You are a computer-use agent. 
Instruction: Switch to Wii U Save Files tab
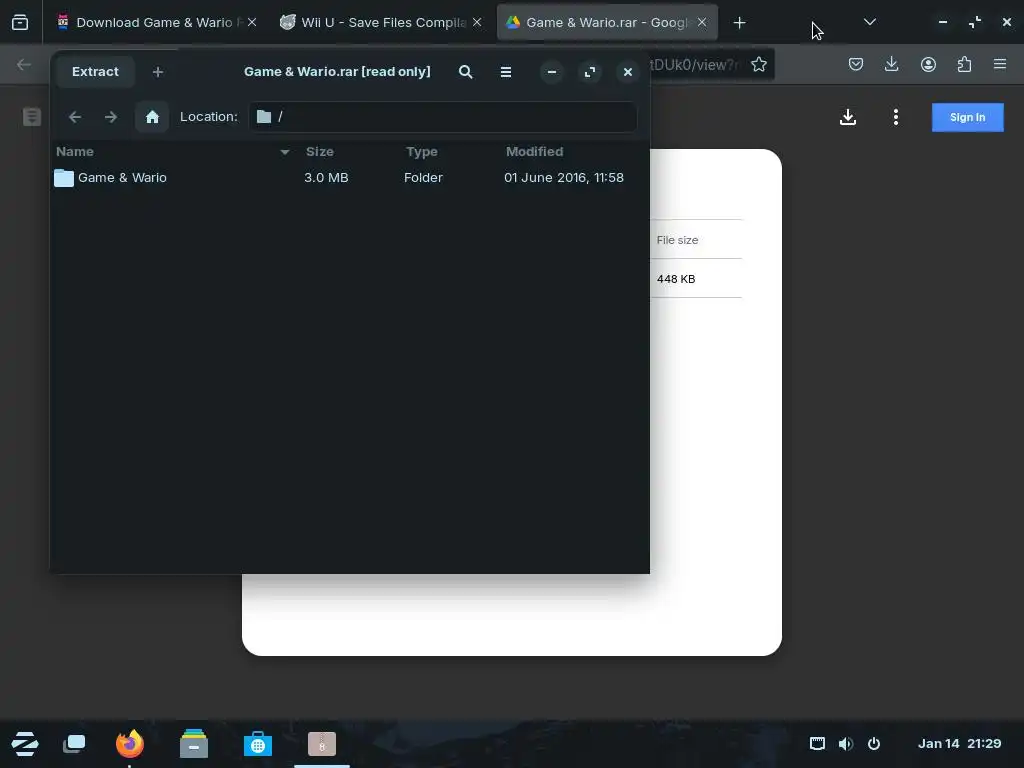382,22
